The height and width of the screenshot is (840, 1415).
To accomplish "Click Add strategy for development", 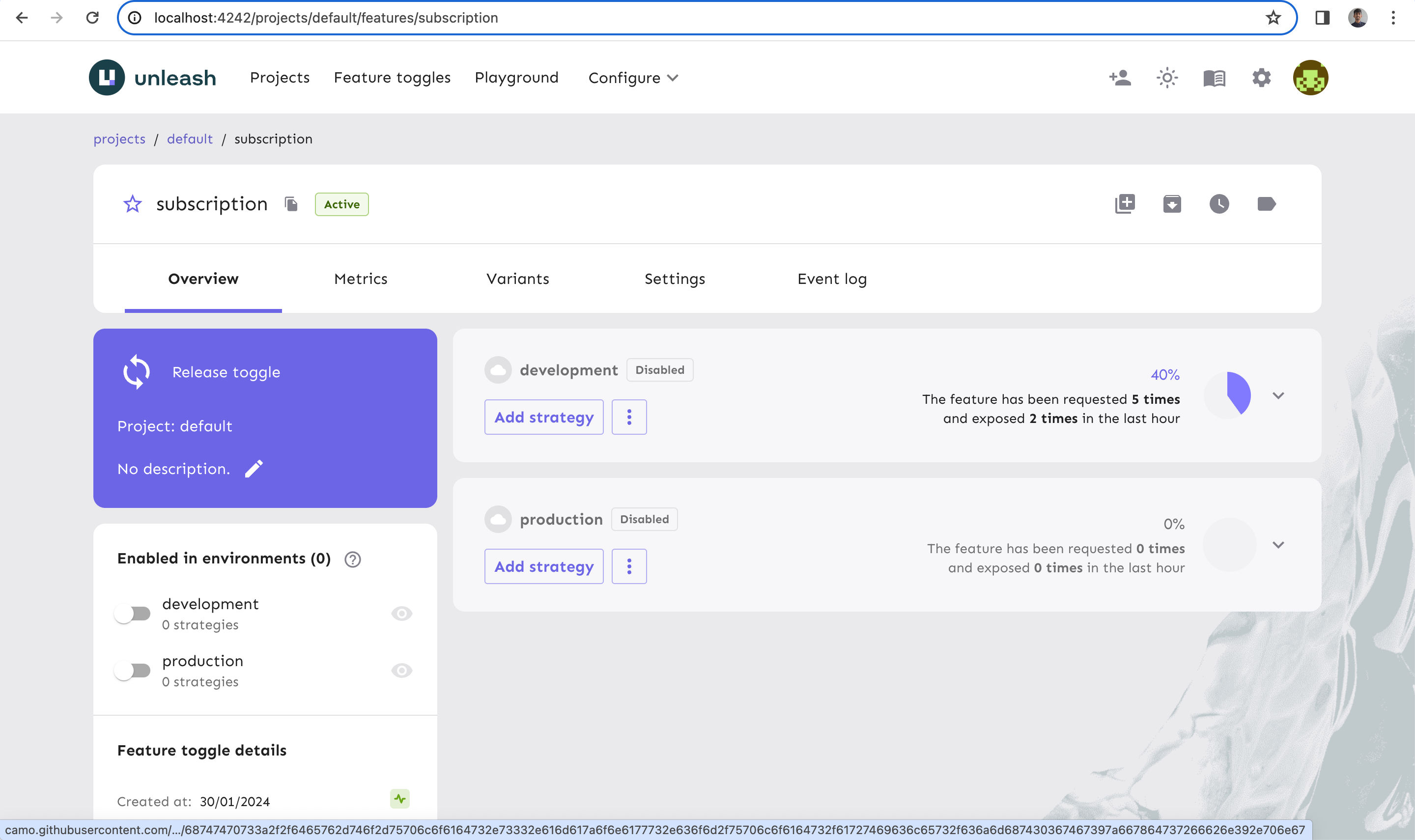I will (544, 417).
